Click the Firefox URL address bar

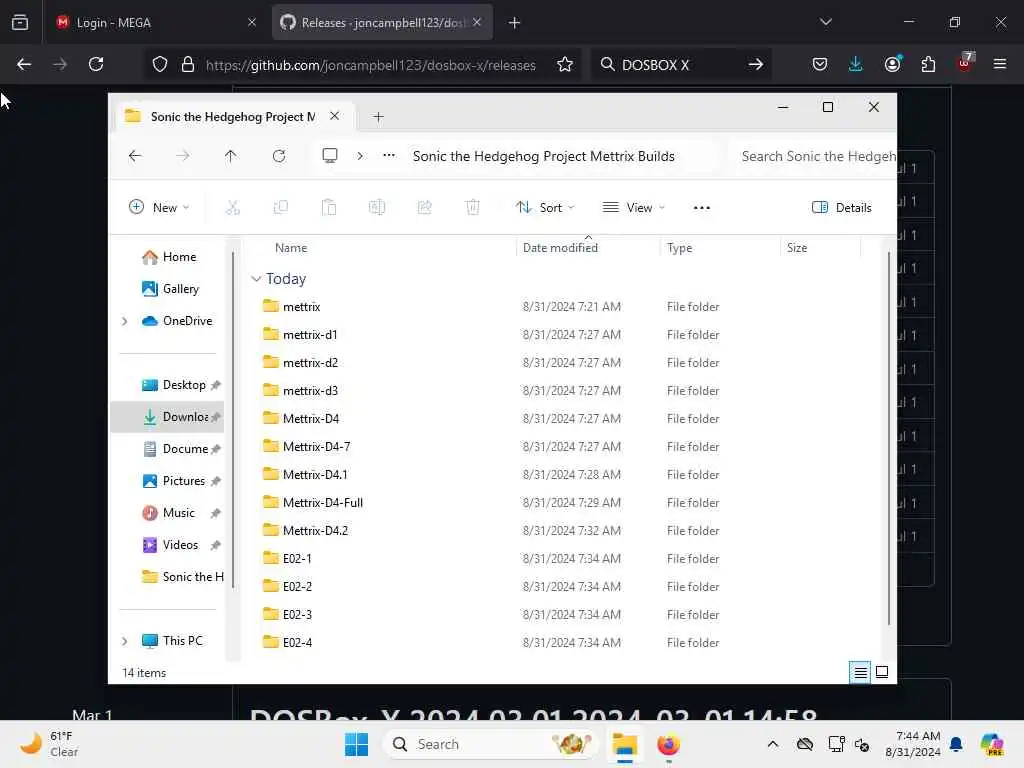pyautogui.click(x=370, y=65)
